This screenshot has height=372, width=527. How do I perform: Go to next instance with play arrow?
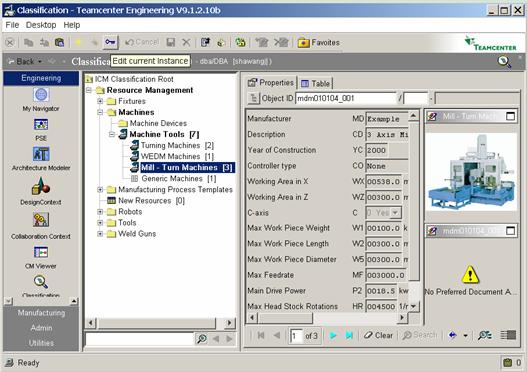(333, 335)
